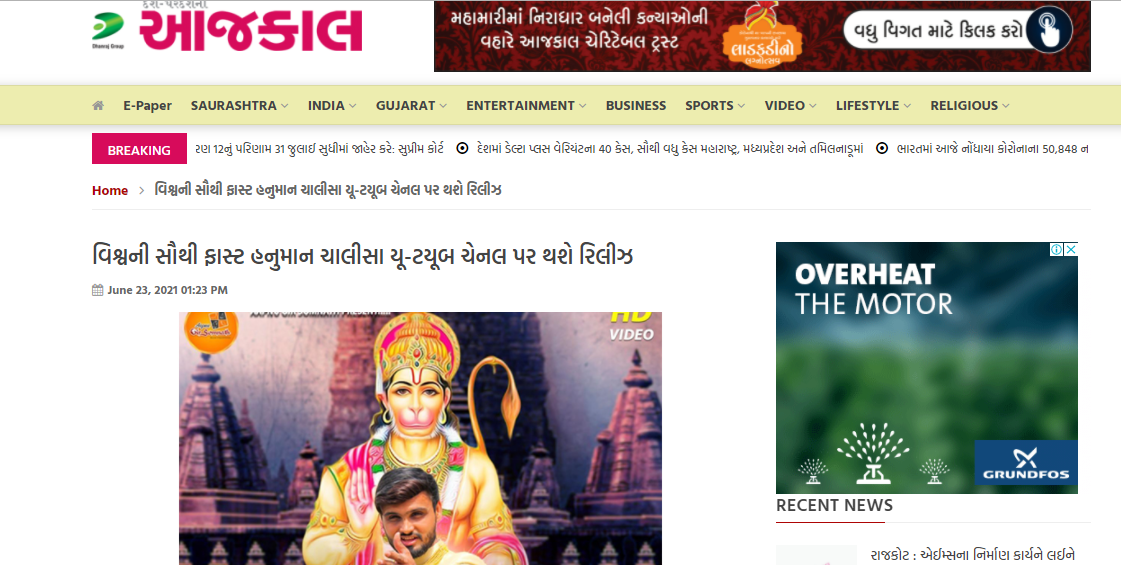
Task: Click the Grundfos logo in the sidebar ad
Action: (1025, 462)
